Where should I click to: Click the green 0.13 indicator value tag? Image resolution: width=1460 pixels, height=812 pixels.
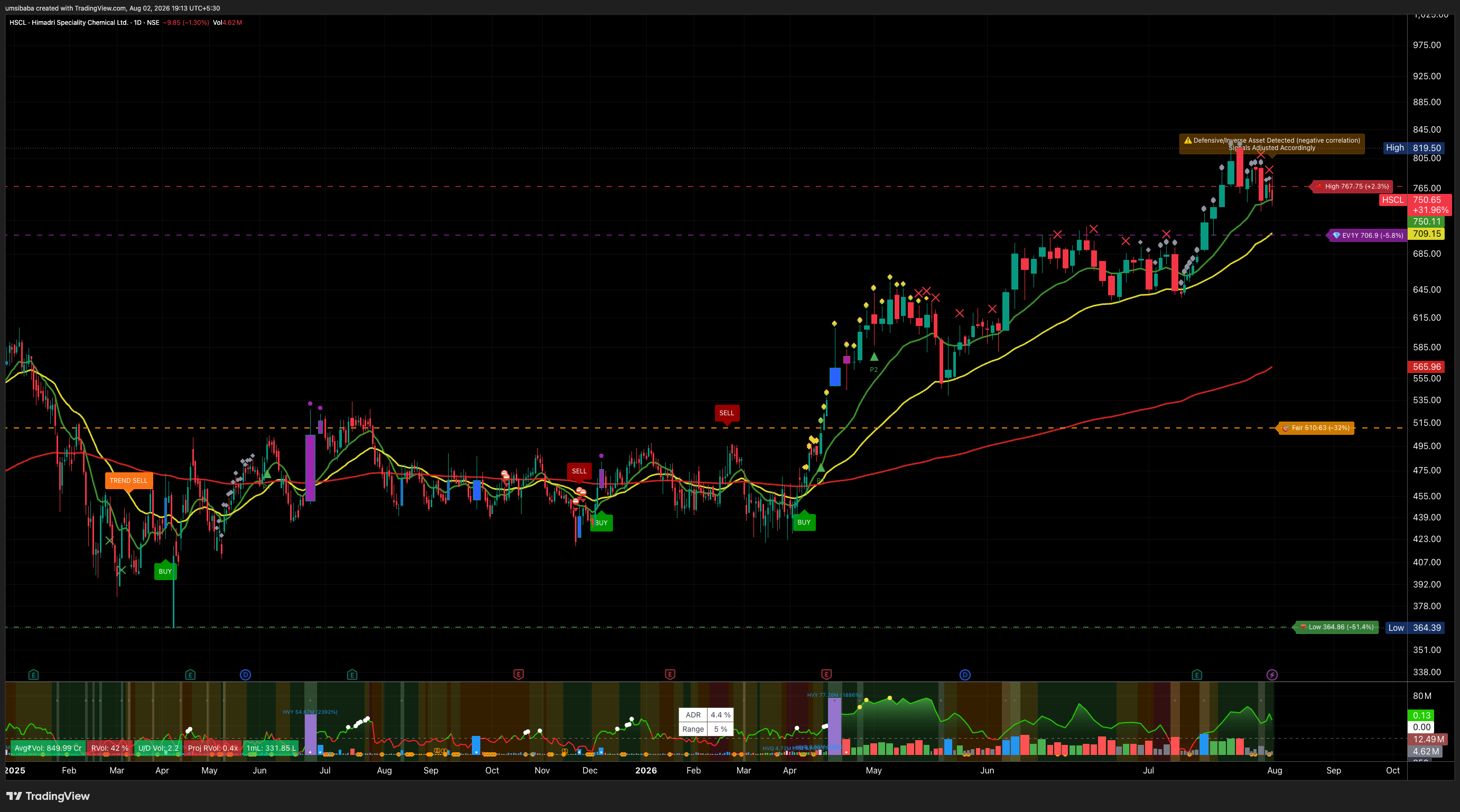tap(1420, 716)
